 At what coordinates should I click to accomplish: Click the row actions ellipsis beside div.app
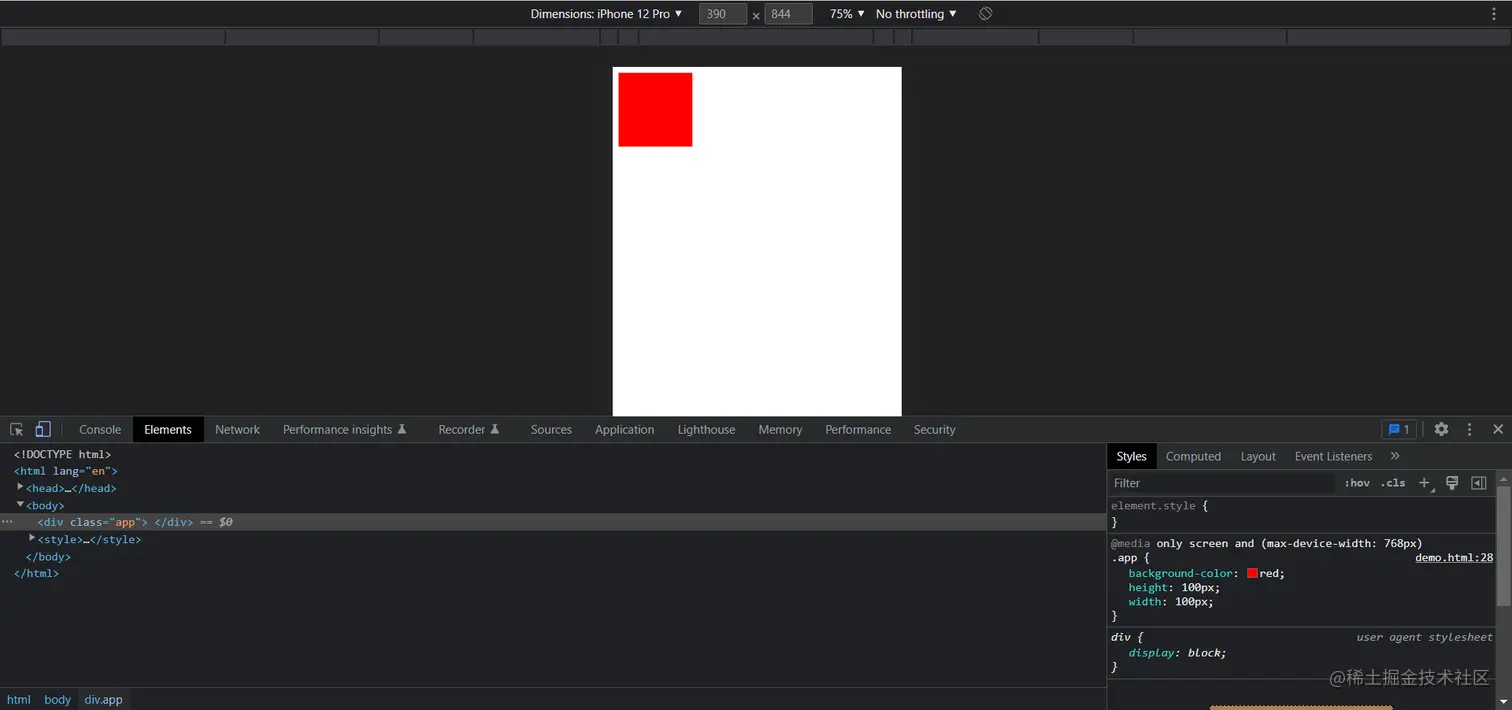tap(7, 522)
